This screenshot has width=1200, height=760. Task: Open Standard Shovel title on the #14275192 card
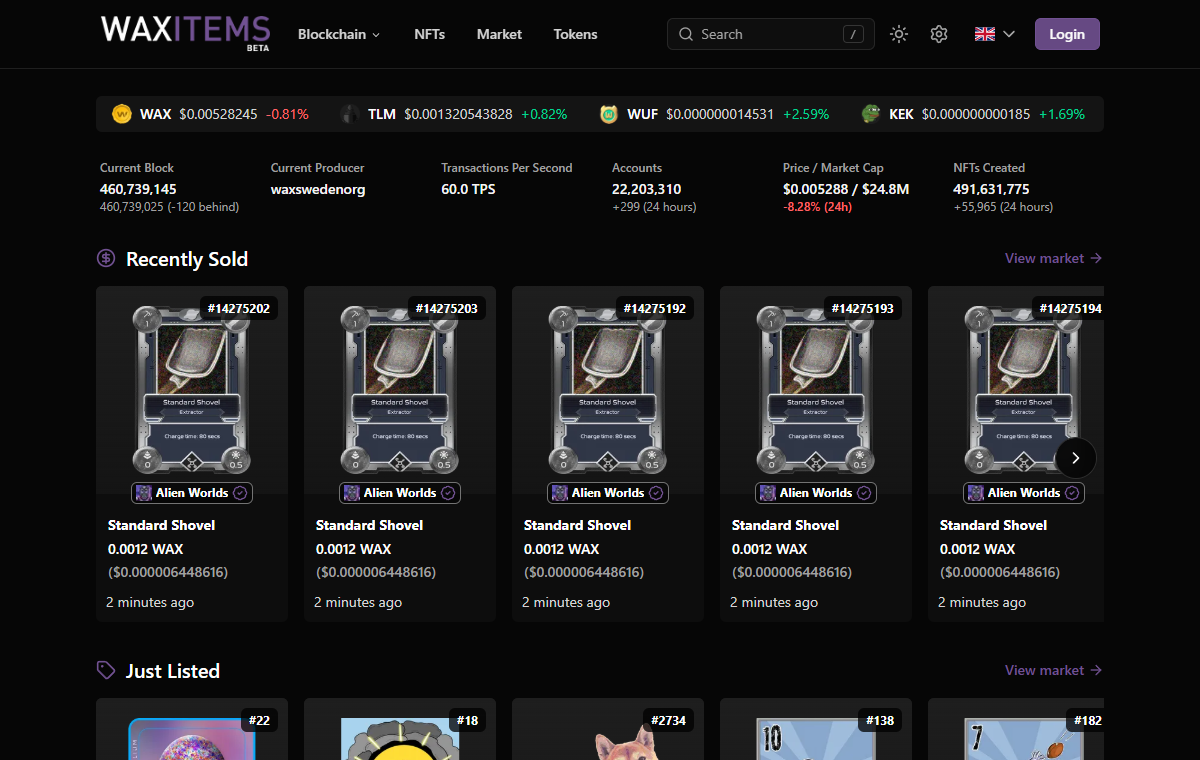click(x=577, y=525)
